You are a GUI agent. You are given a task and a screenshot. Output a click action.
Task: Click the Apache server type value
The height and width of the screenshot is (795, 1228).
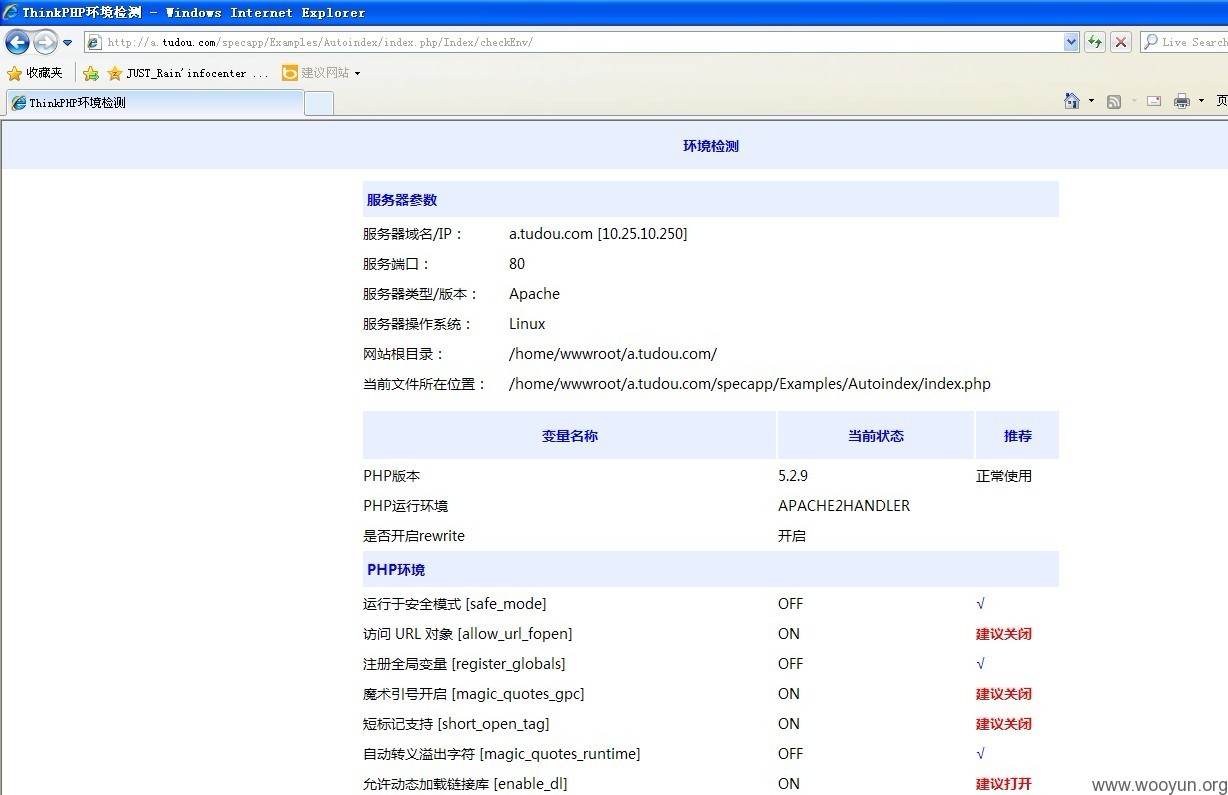coord(534,294)
